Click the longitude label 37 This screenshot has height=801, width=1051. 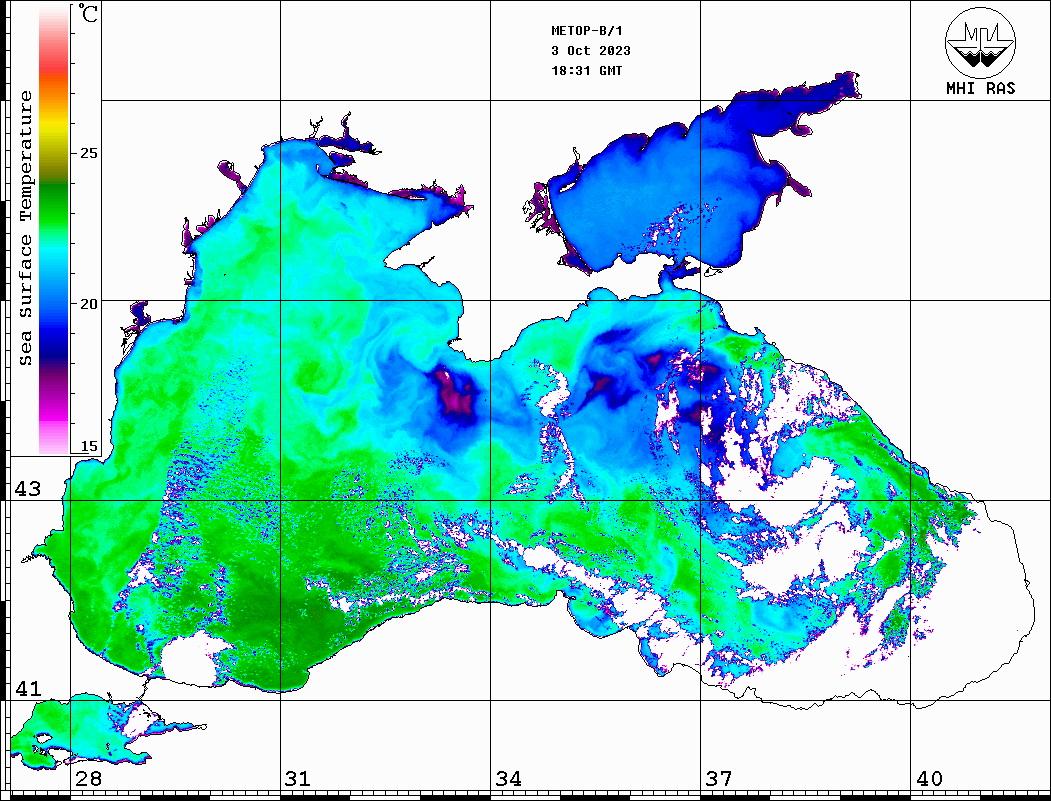point(719,779)
